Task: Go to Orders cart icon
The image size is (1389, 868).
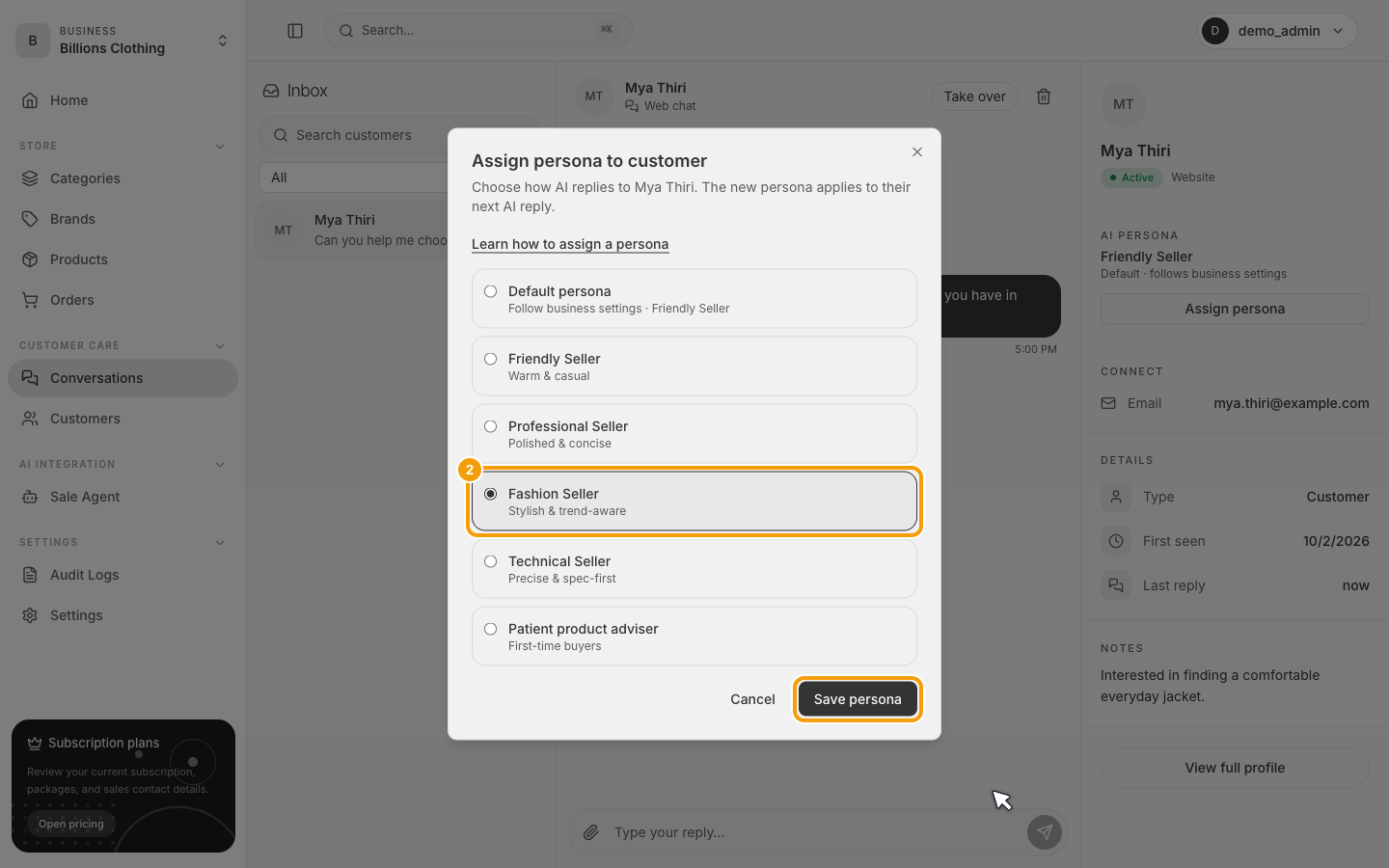Action: 30,300
